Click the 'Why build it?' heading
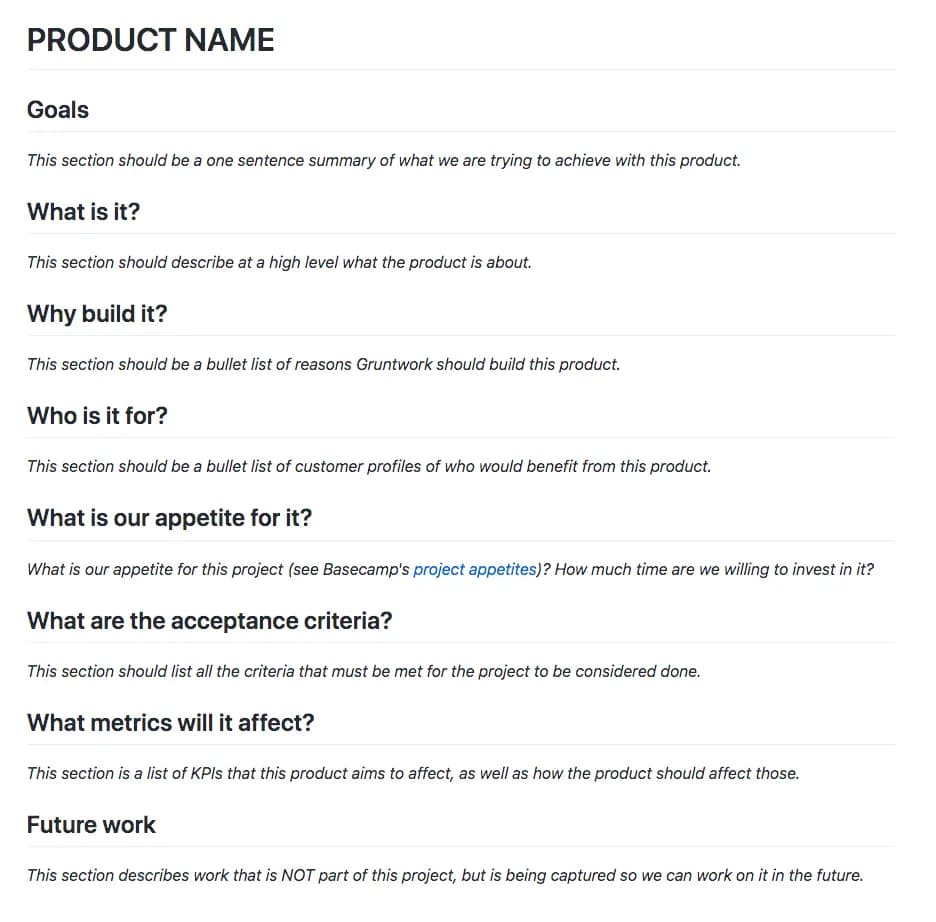936x922 pixels. (97, 314)
